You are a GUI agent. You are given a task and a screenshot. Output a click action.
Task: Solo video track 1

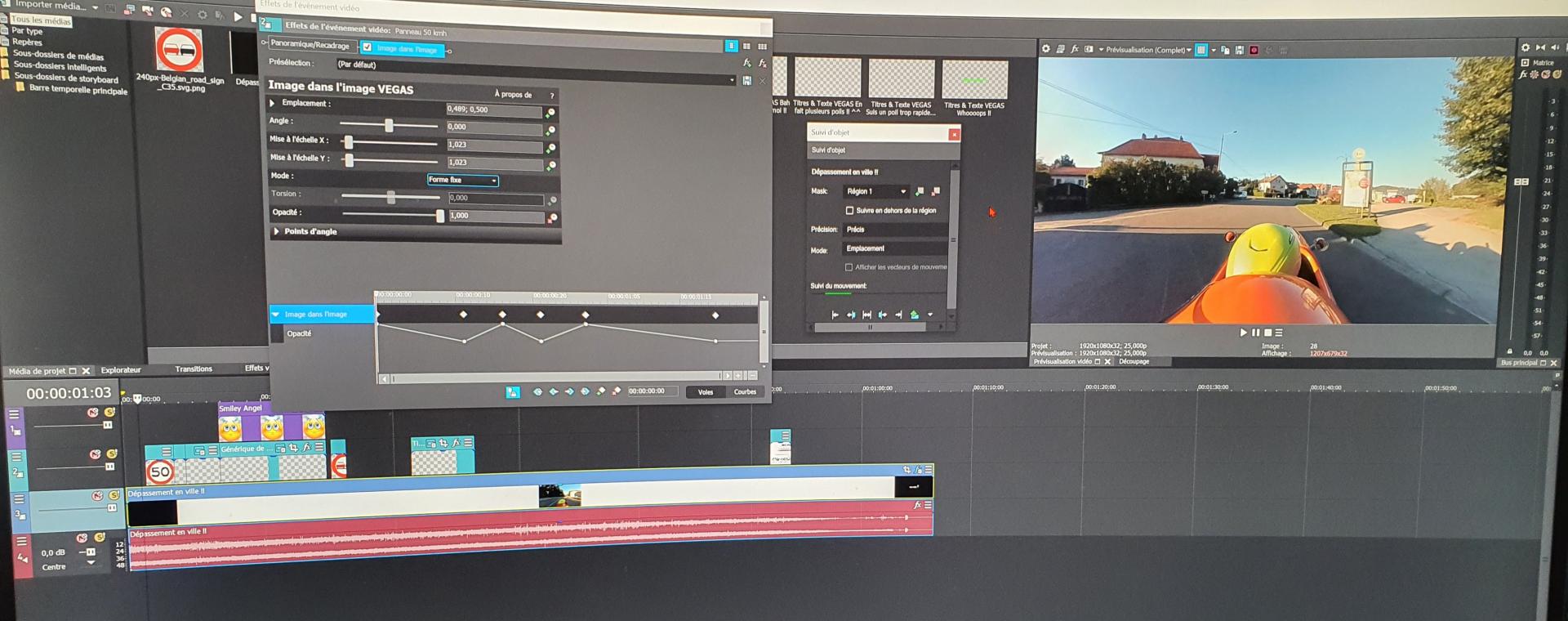coord(109,413)
